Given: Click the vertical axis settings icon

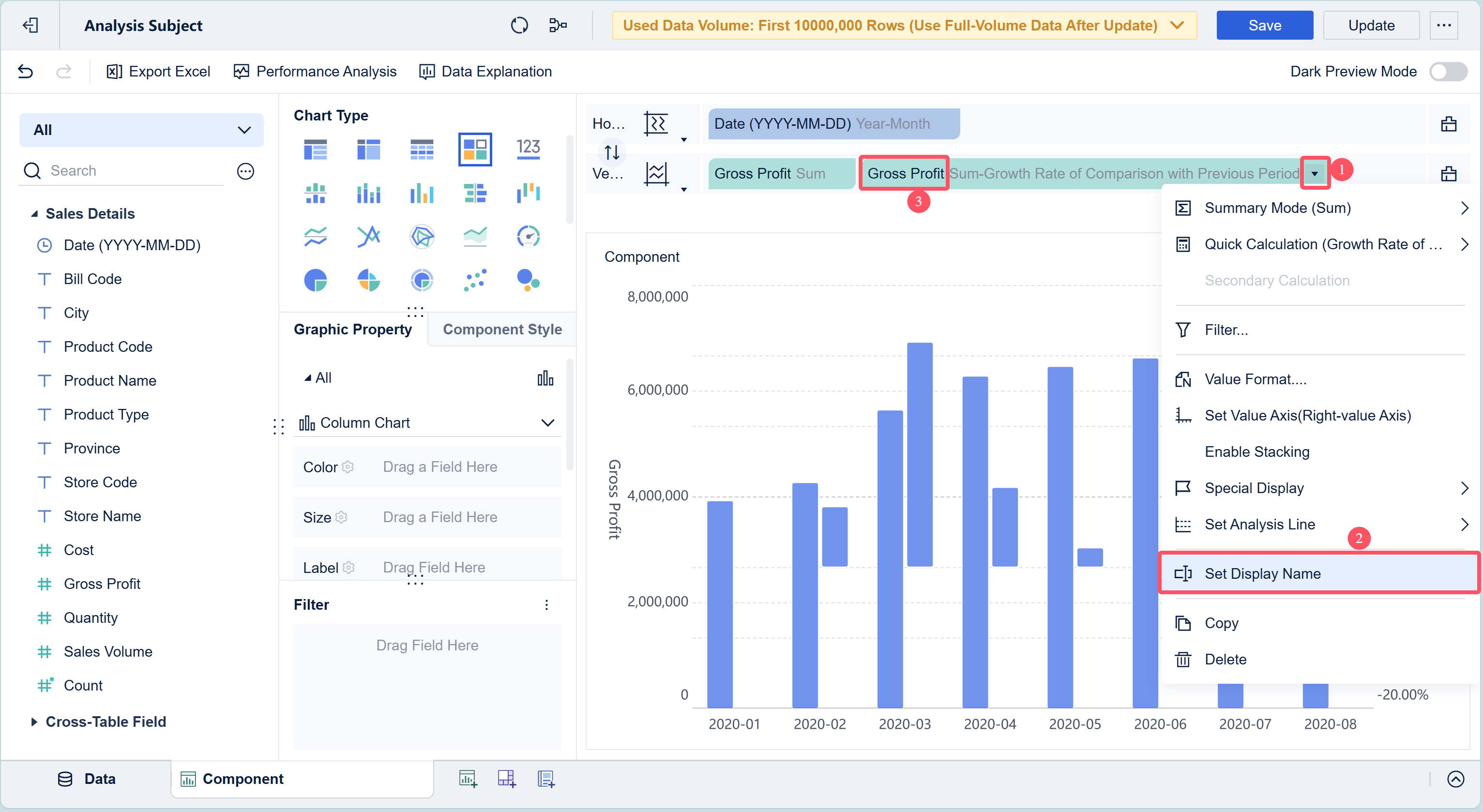Looking at the screenshot, I should 656,173.
